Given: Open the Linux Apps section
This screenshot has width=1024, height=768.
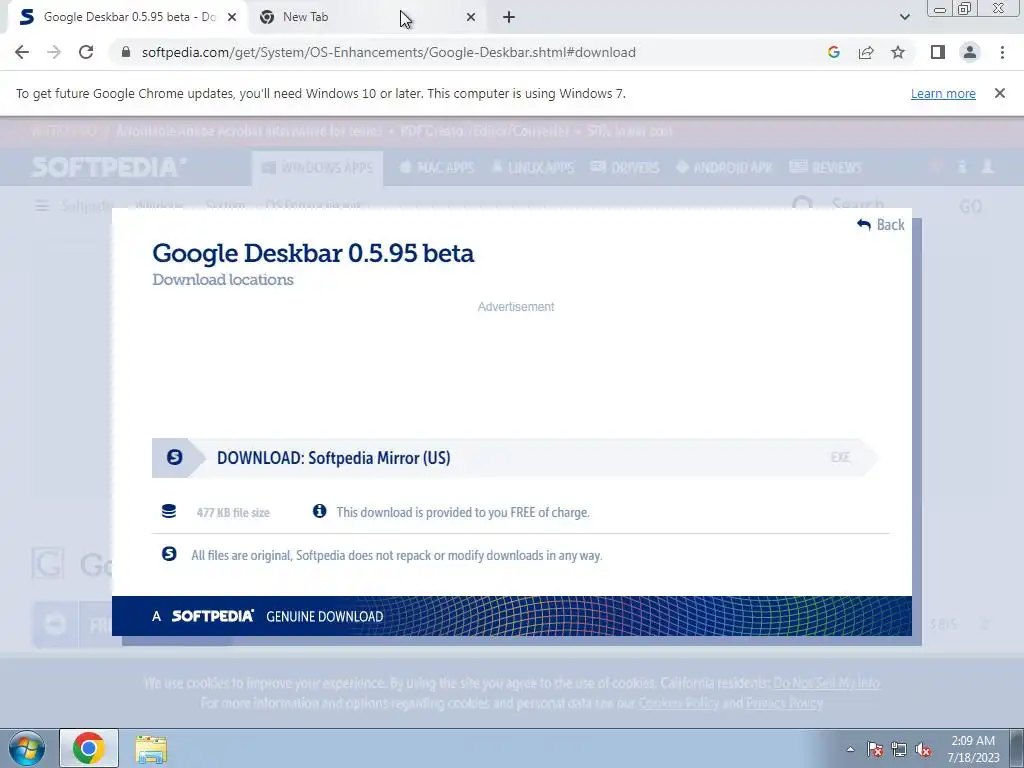Looking at the screenshot, I should point(533,168).
